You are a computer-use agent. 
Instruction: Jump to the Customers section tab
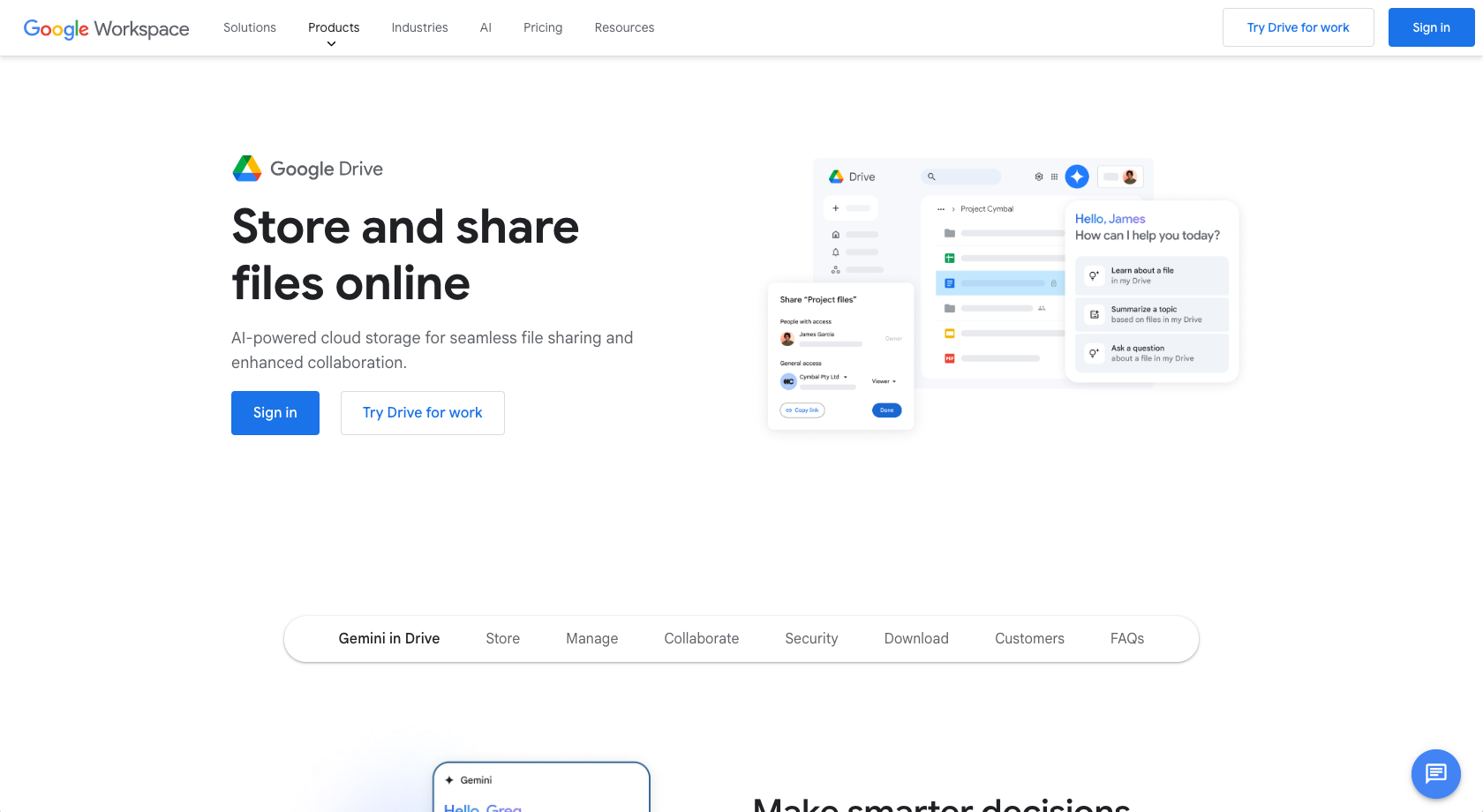click(1029, 638)
